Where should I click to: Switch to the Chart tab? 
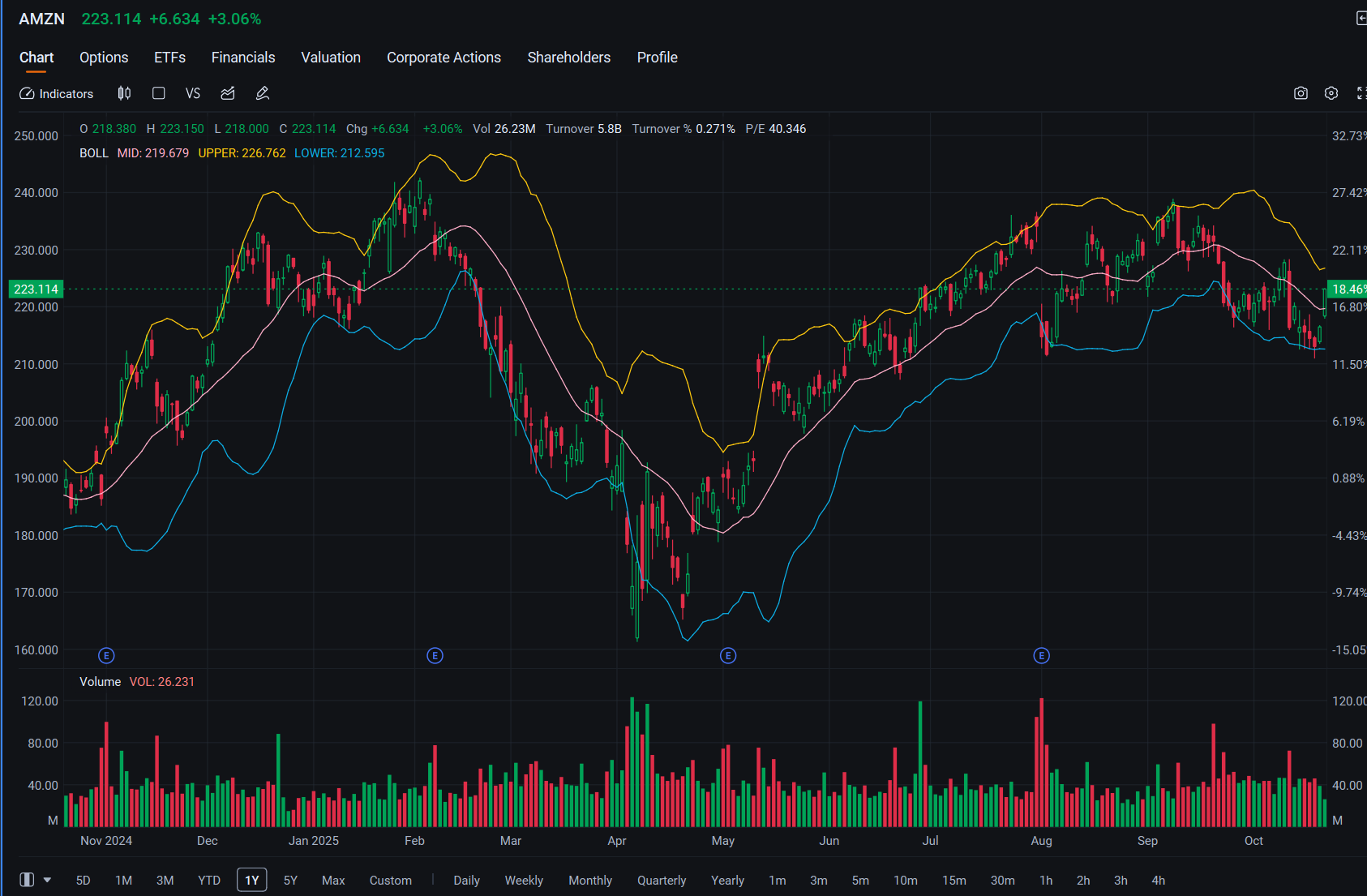pyautogui.click(x=36, y=58)
